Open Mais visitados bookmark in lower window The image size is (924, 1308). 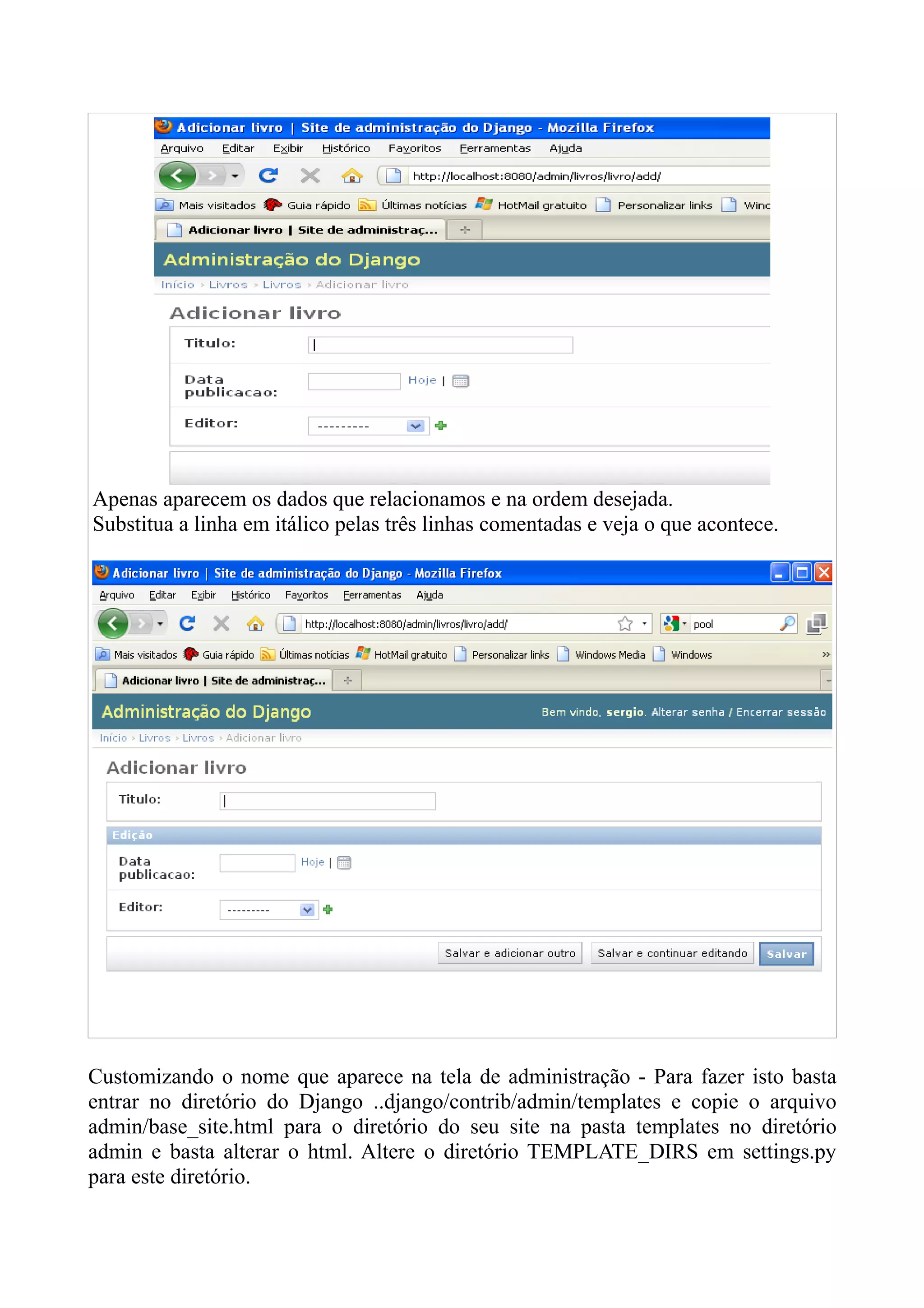[137, 654]
